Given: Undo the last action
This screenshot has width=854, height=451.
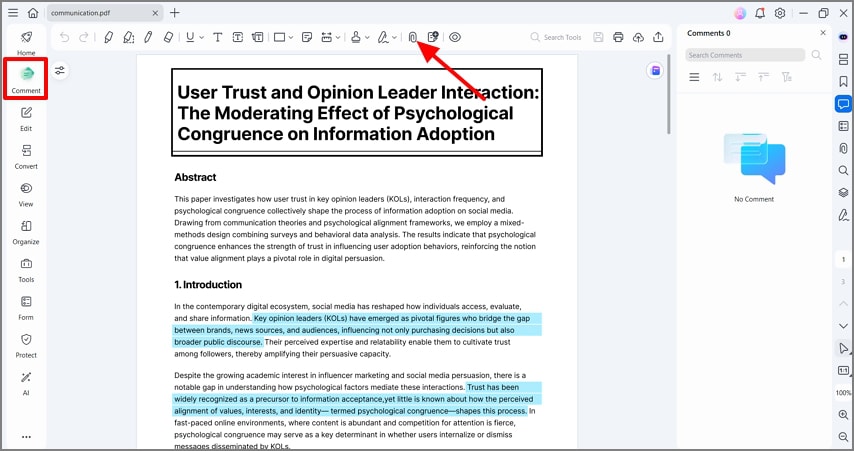Looking at the screenshot, I should 64,37.
